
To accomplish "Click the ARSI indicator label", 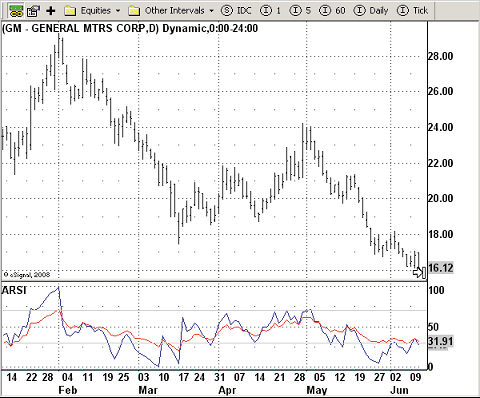I will coord(14,290).
